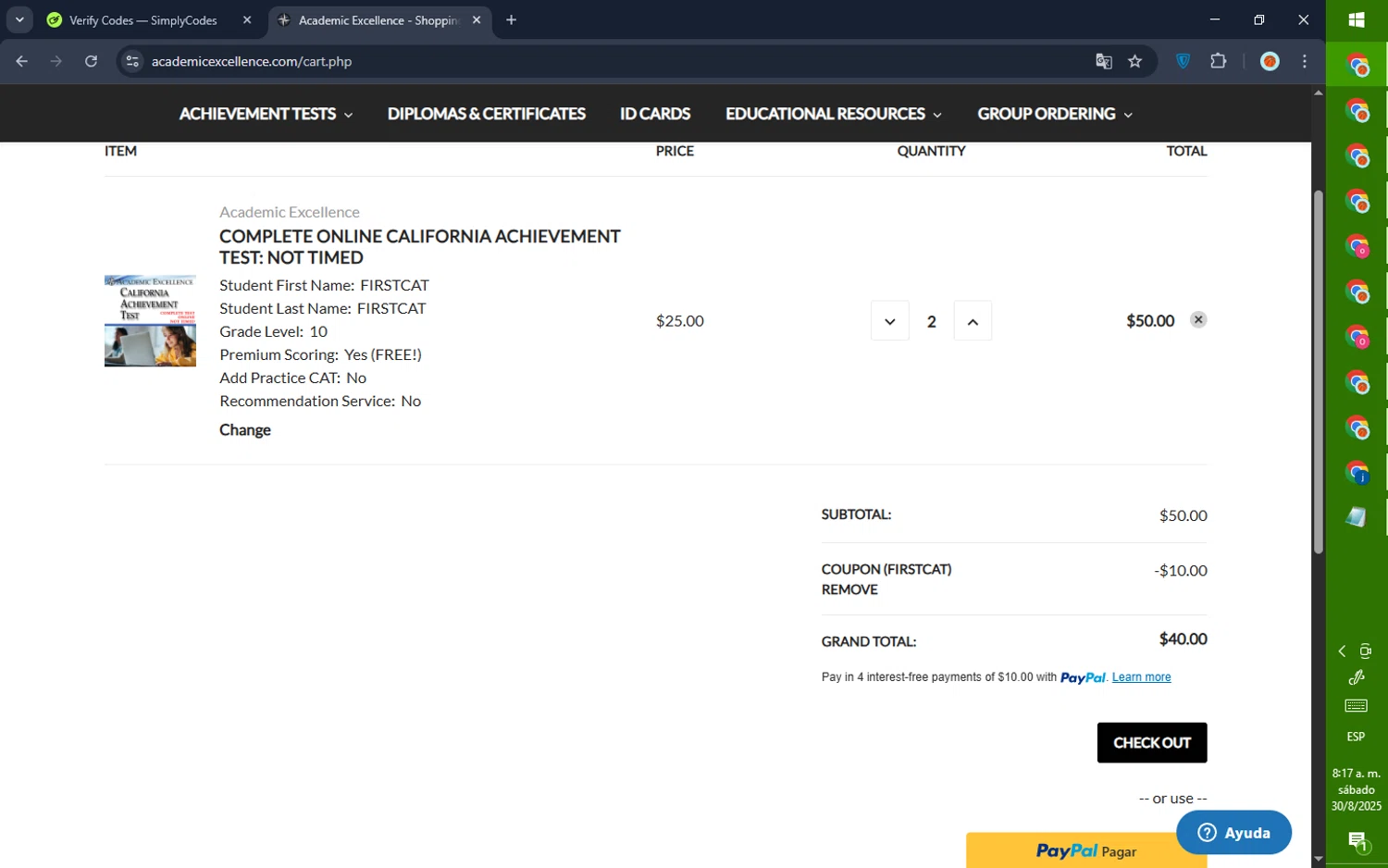Click the page vertical scrollbar thumb
The image size is (1388, 868).
point(1318,372)
